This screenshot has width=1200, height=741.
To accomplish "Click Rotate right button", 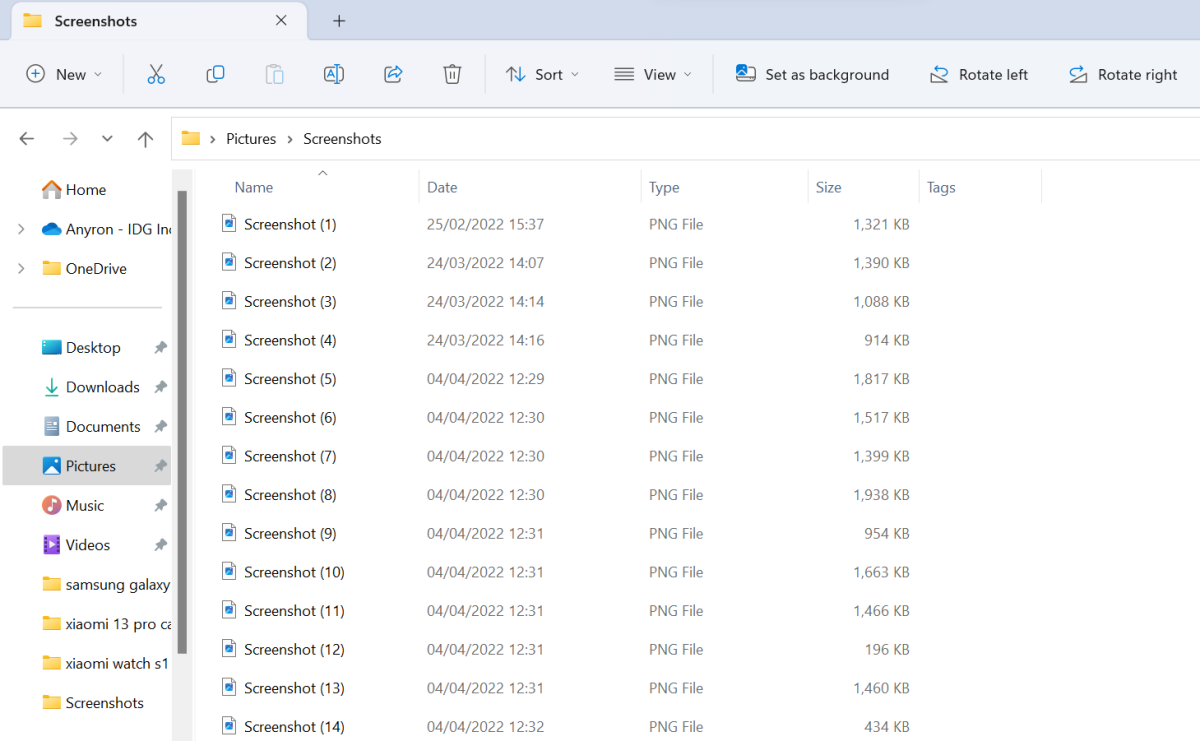I will [1123, 75].
